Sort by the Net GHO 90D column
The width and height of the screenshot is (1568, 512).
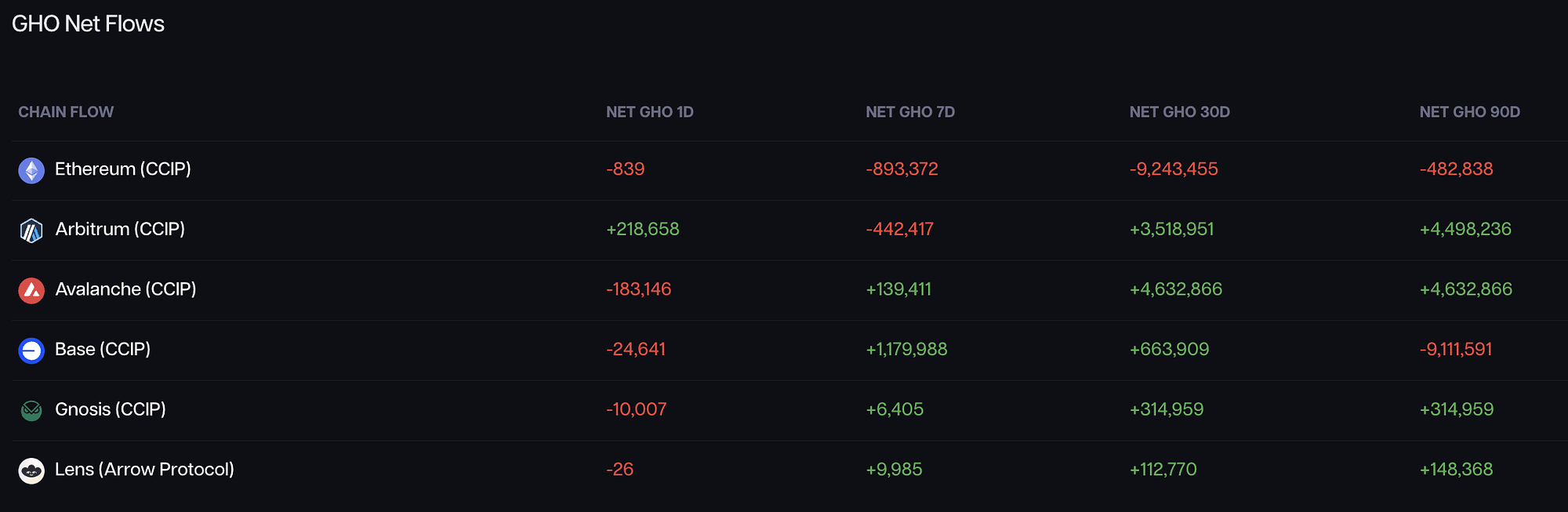pyautogui.click(x=1469, y=112)
